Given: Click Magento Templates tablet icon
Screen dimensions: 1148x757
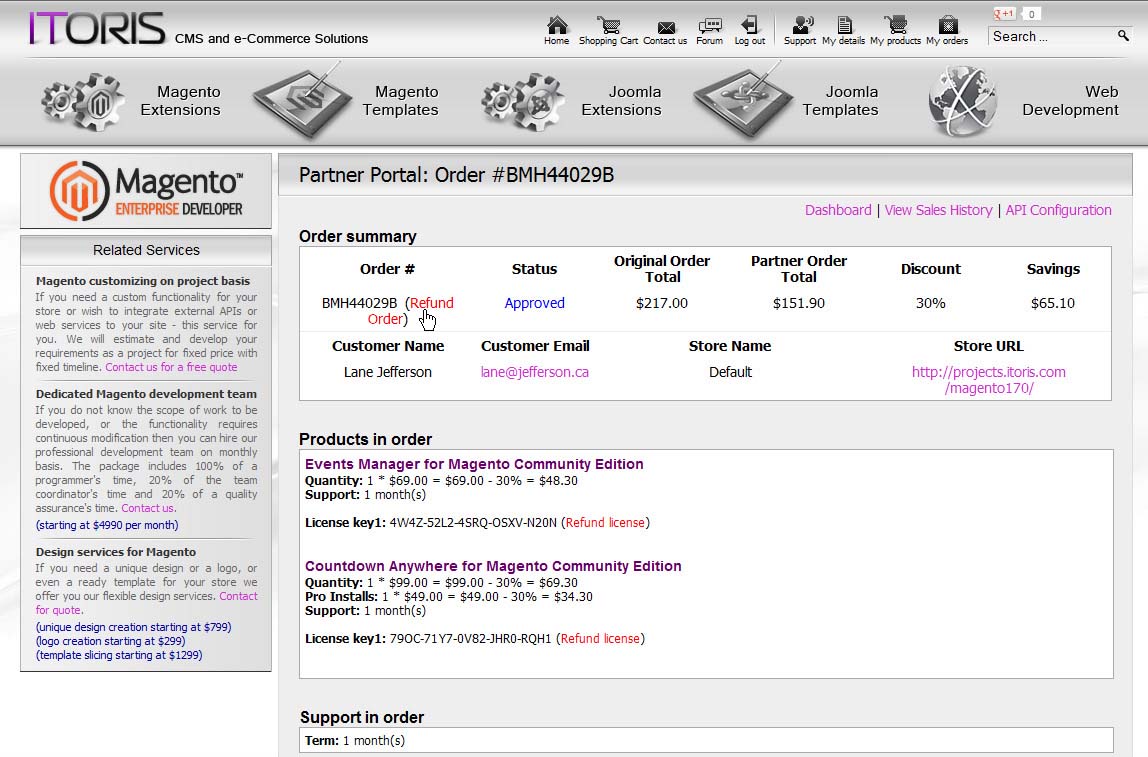Looking at the screenshot, I should (304, 102).
